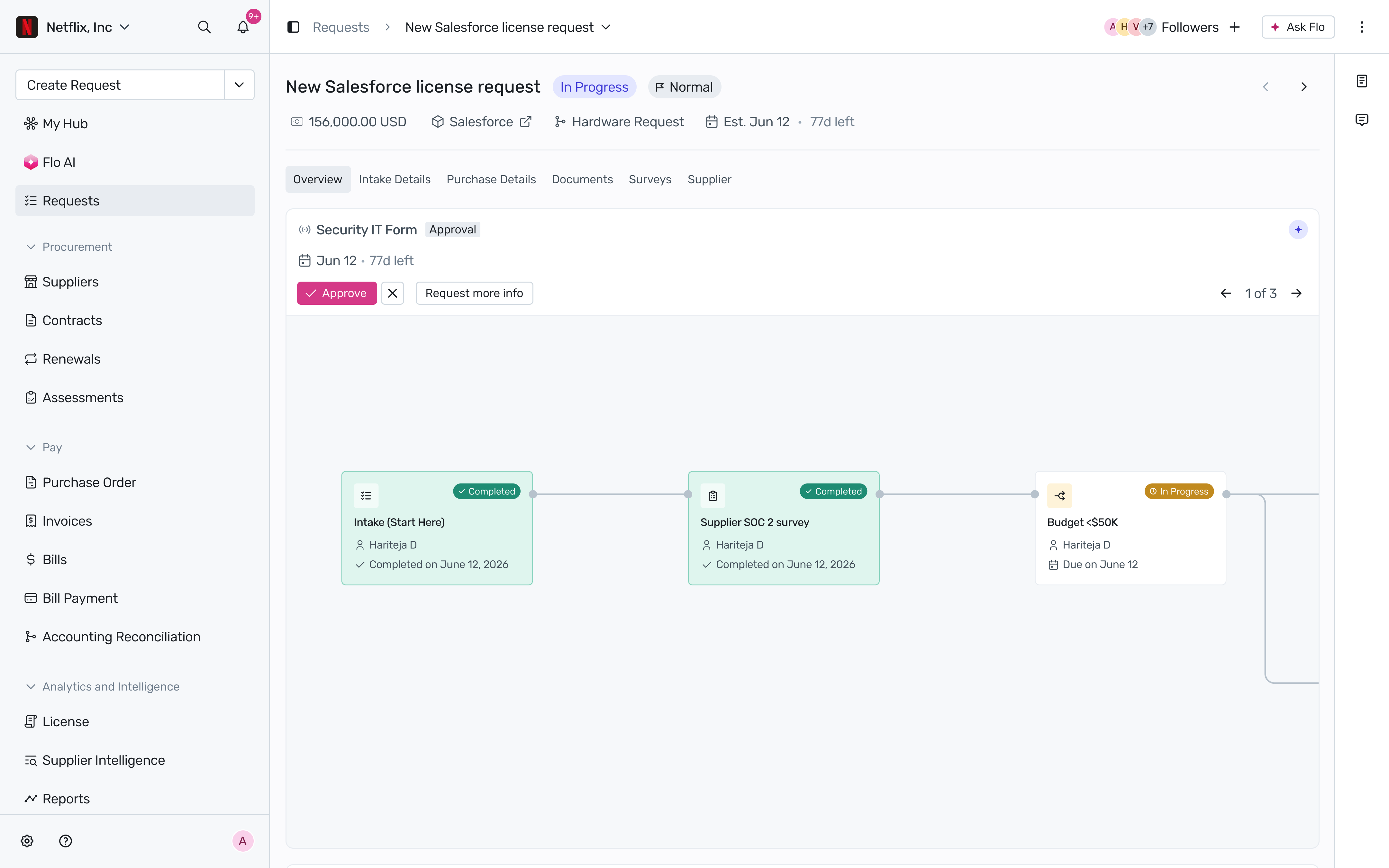Open the Supplier tab

coord(709,180)
